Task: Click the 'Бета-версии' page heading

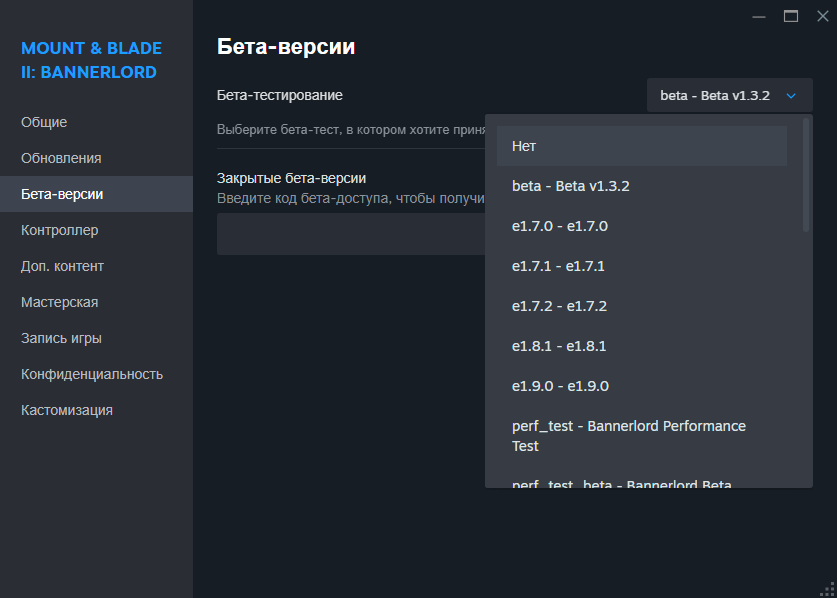Action: point(286,47)
